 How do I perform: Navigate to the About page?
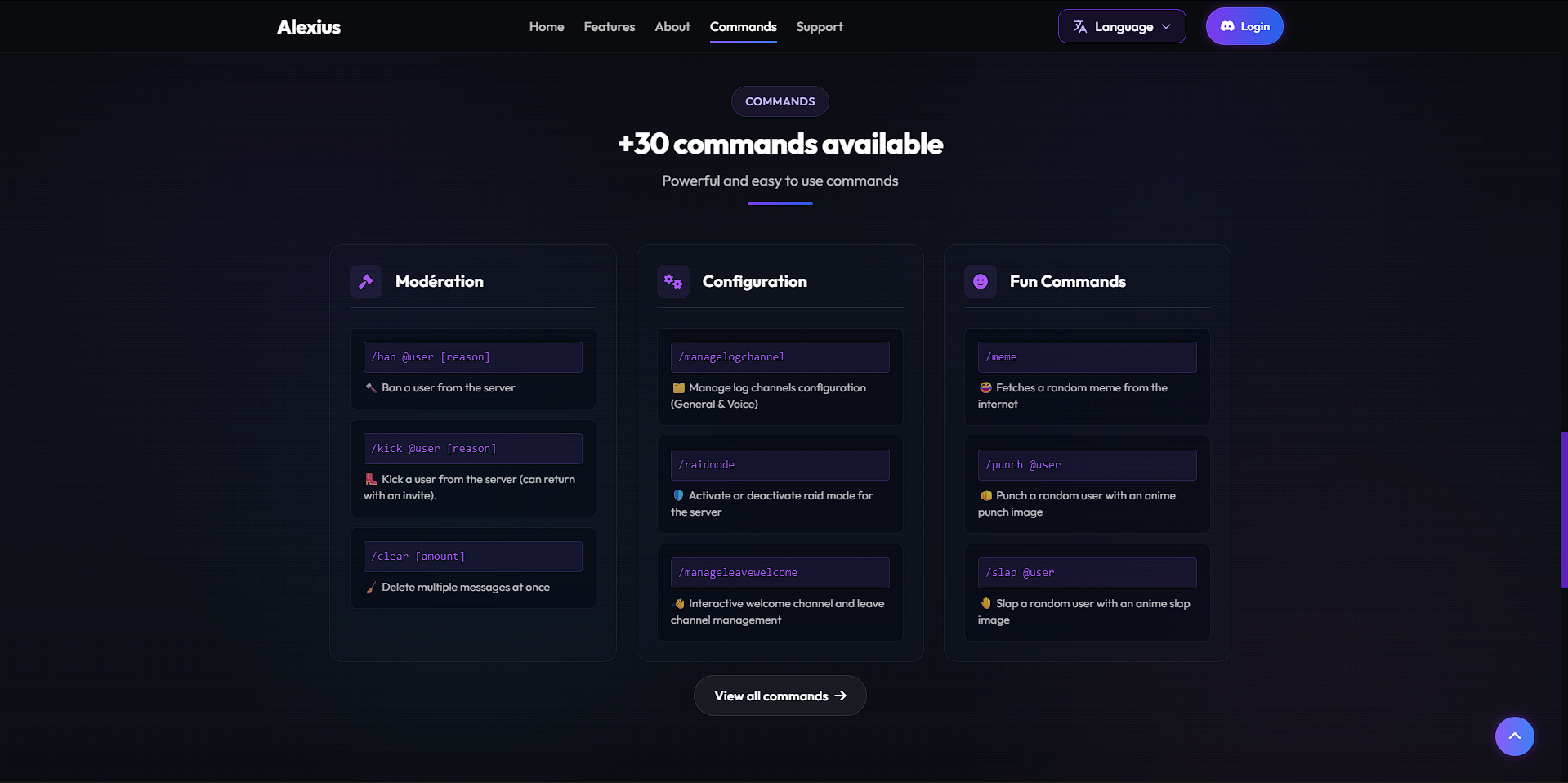(x=672, y=26)
